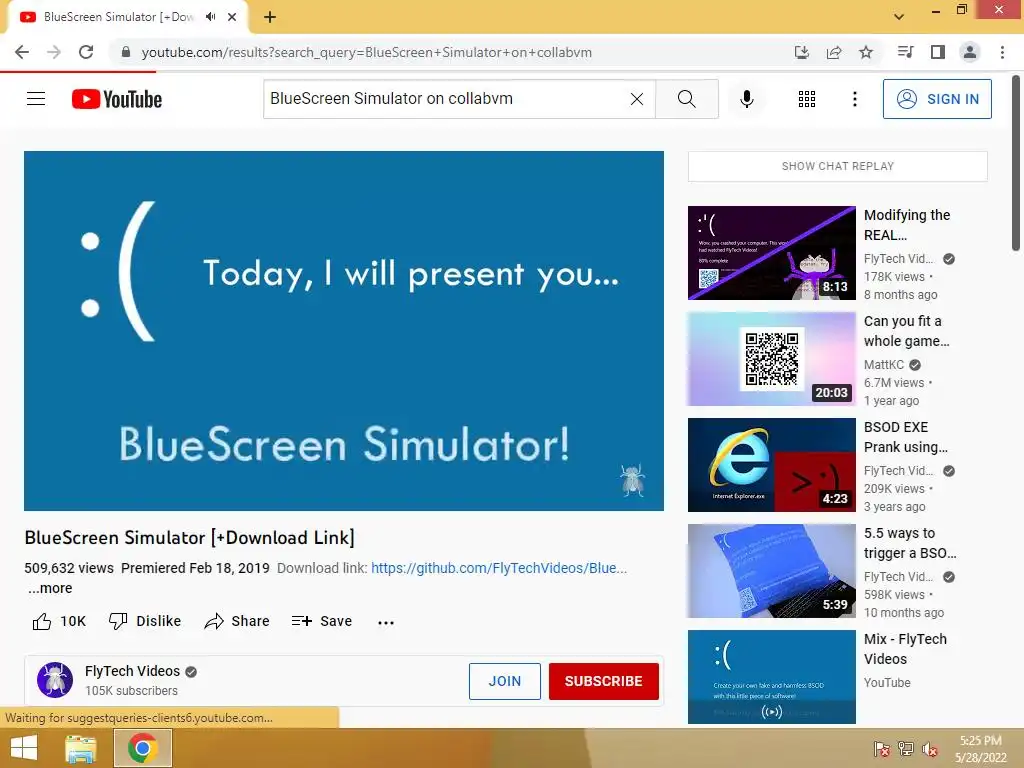1024x768 pixels.
Task: Click the address bar URL
Action: tap(366, 52)
